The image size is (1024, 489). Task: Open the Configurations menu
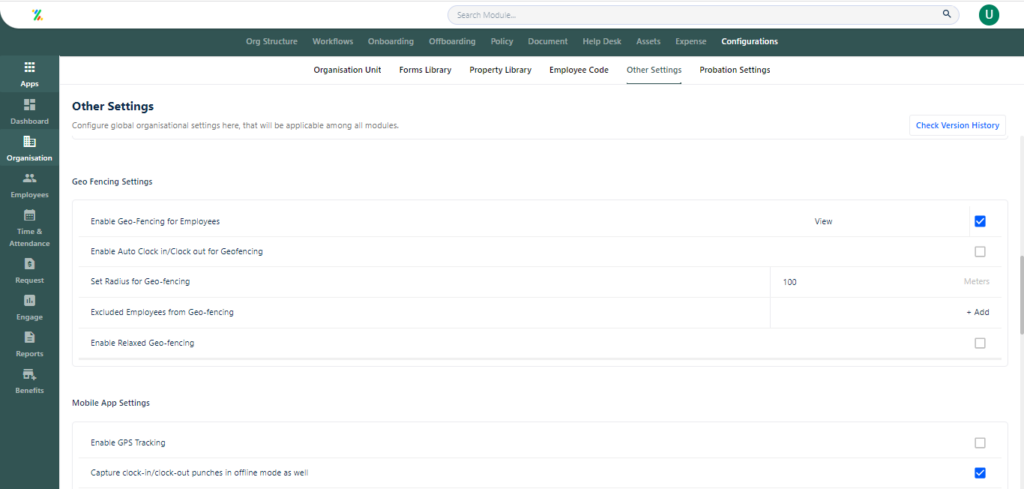tap(750, 41)
